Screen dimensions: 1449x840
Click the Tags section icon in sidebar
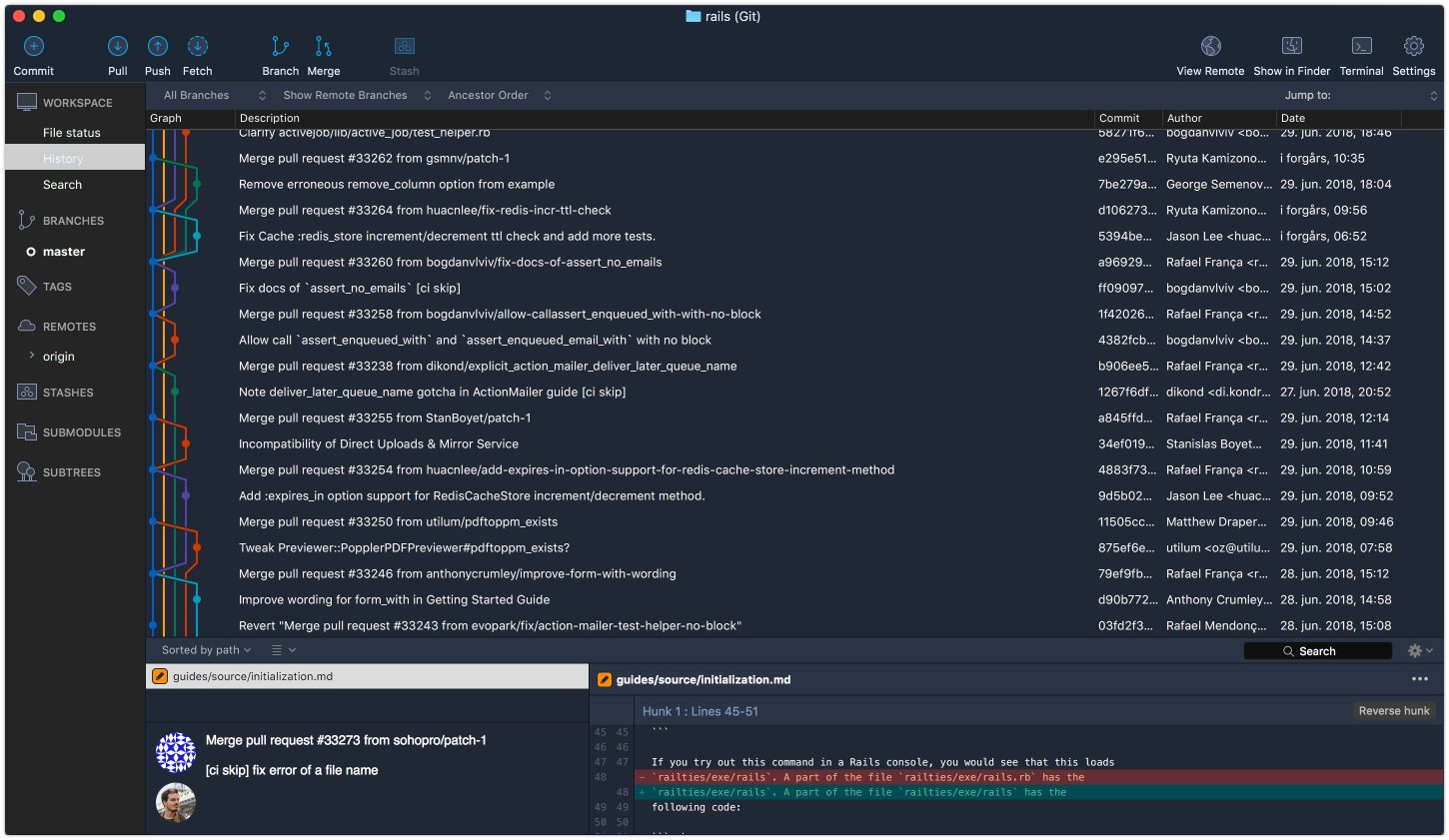(27, 287)
